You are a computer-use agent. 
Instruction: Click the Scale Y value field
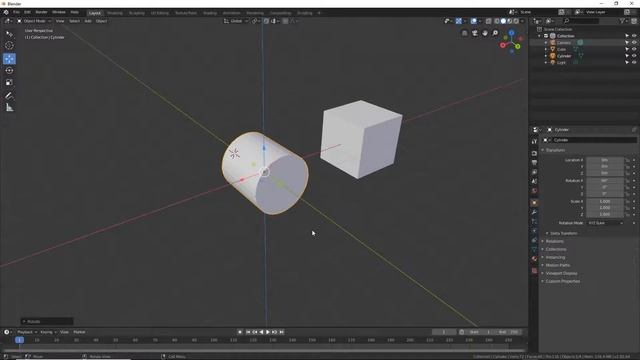pyautogui.click(x=605, y=208)
